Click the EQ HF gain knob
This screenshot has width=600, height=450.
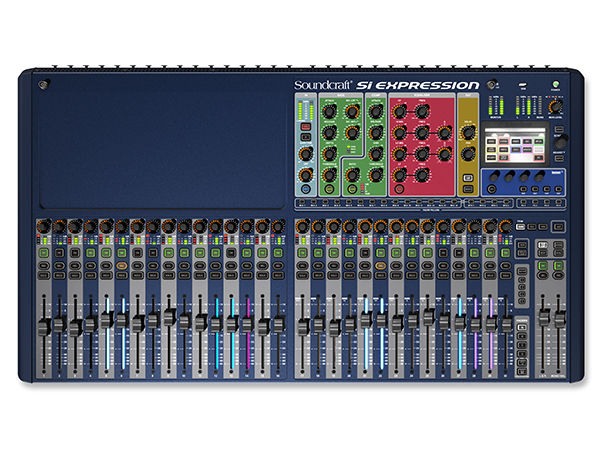point(399,112)
